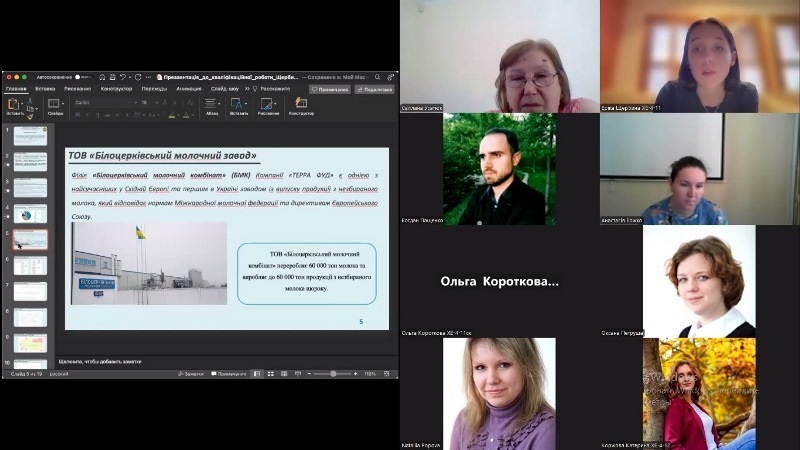Image resolution: width=800 pixels, height=450 pixels.
Task: Expand the Рисование dropdown arrow
Action: 275,104
